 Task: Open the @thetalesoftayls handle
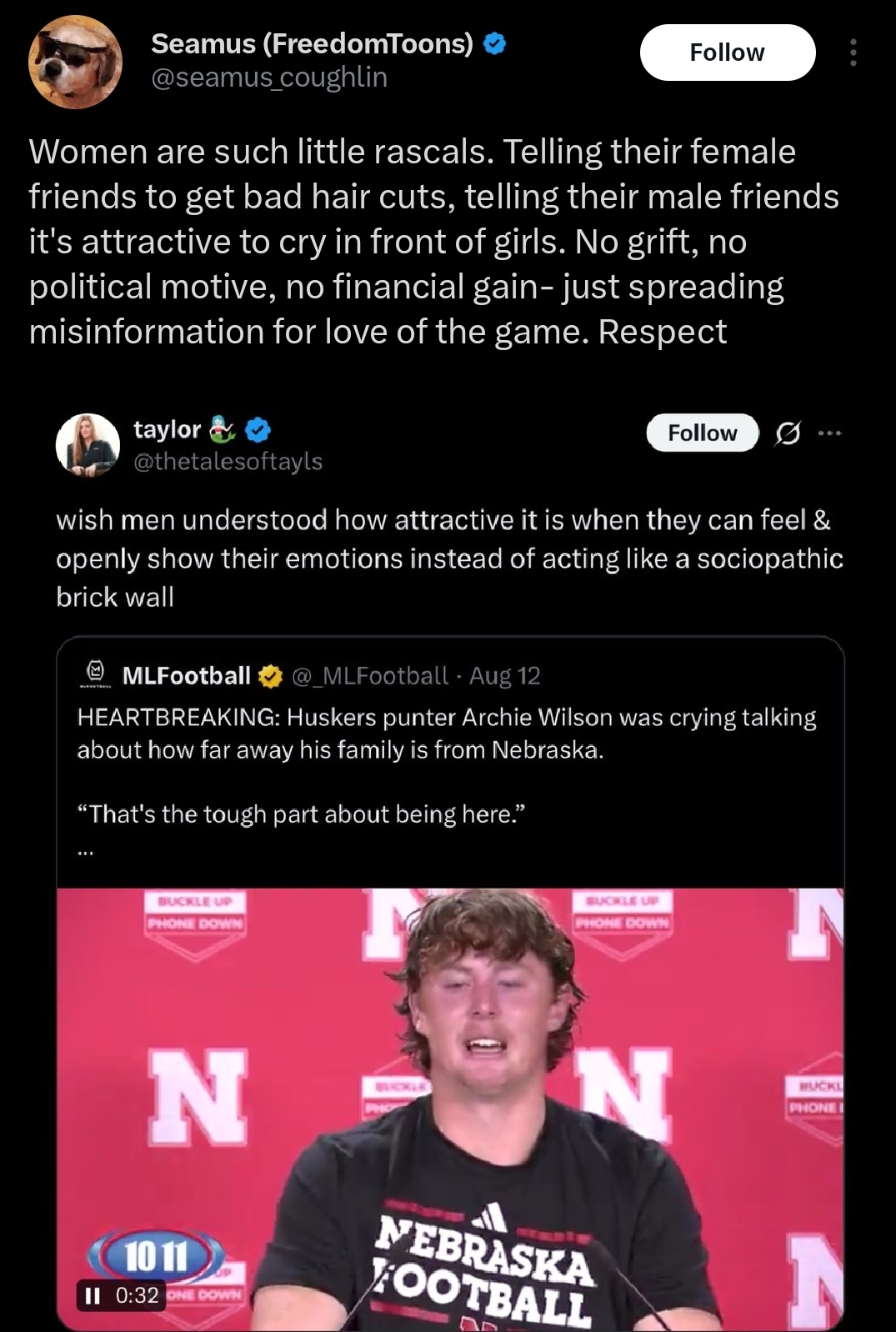point(228,461)
